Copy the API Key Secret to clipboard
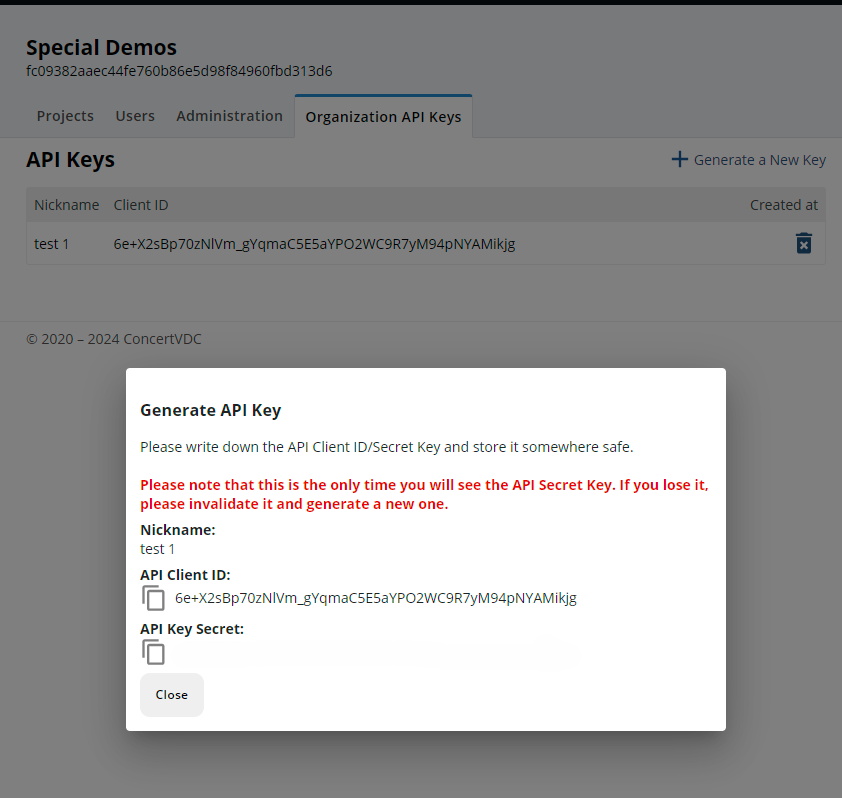This screenshot has width=842, height=798. (x=153, y=652)
